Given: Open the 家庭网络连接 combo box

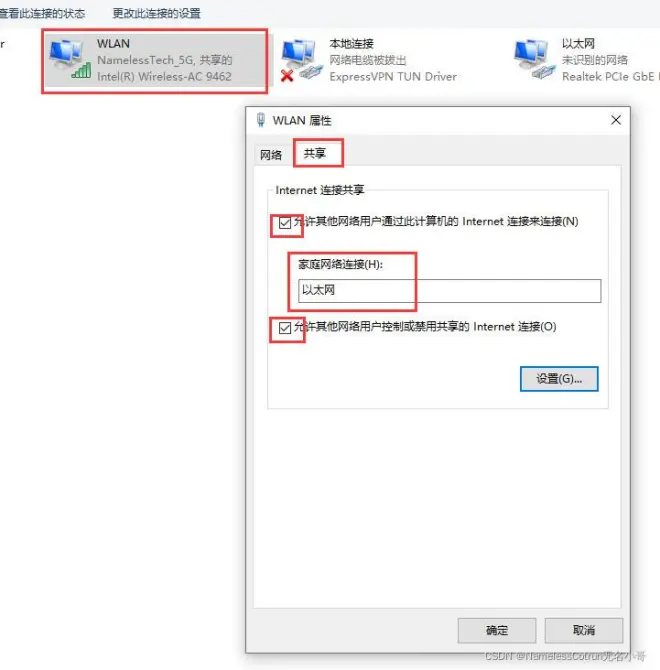Looking at the screenshot, I should point(449,291).
